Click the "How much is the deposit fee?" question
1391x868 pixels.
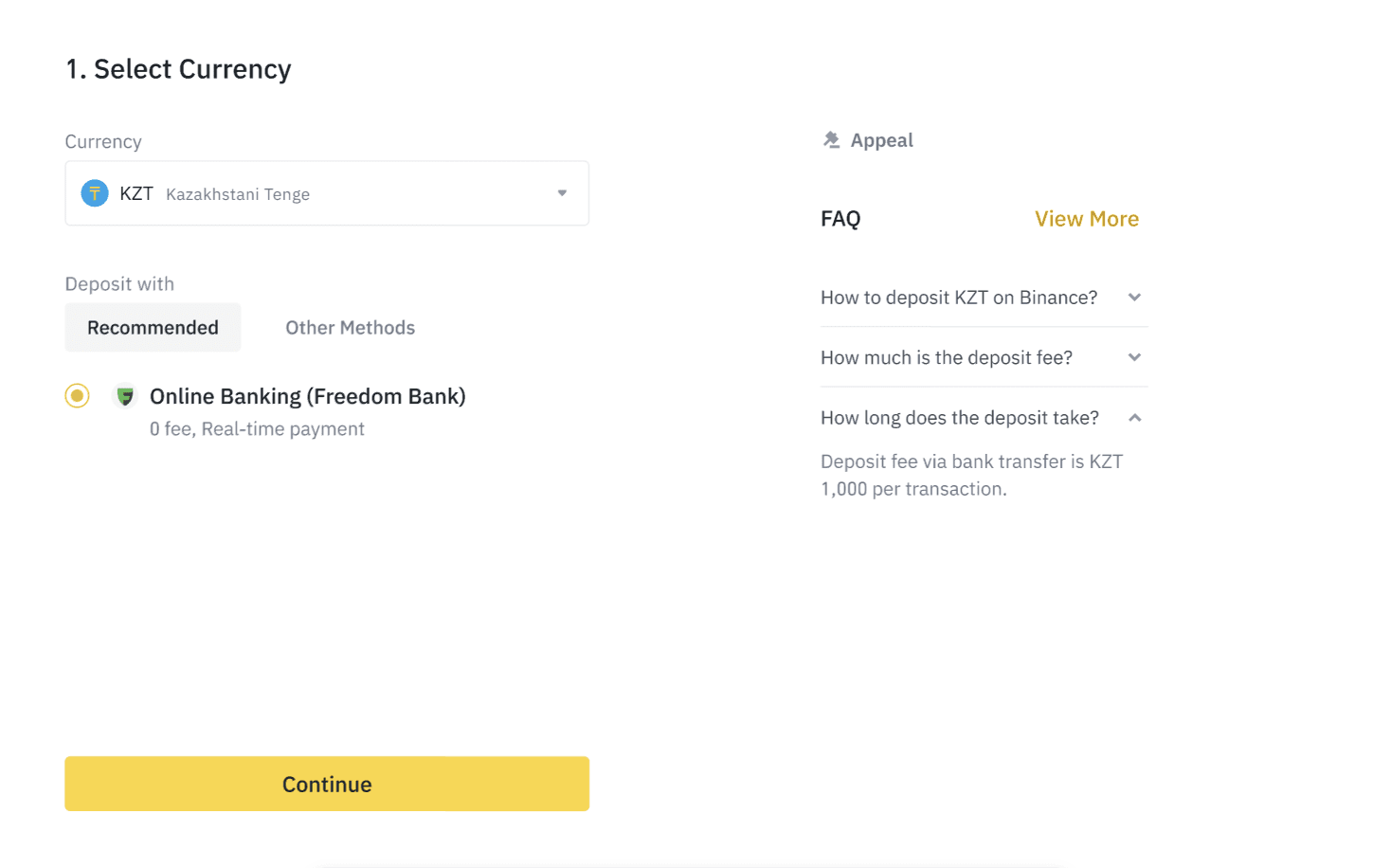pos(946,357)
